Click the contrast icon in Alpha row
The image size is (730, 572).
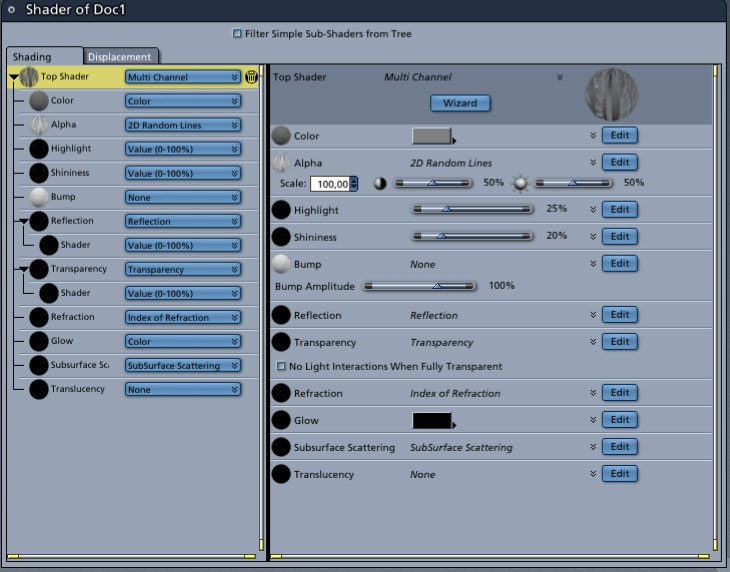tap(380, 183)
